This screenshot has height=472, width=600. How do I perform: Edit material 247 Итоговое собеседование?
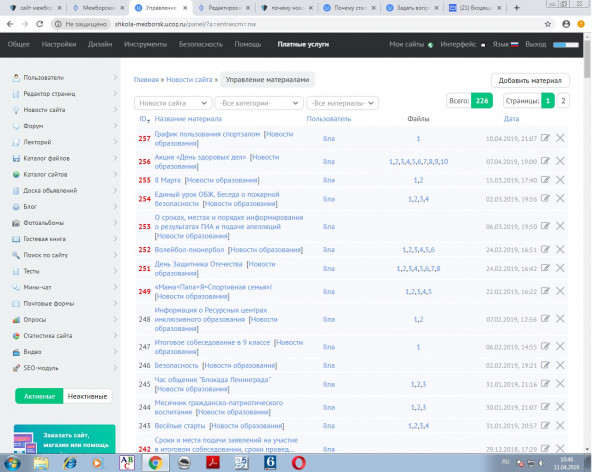(545, 346)
